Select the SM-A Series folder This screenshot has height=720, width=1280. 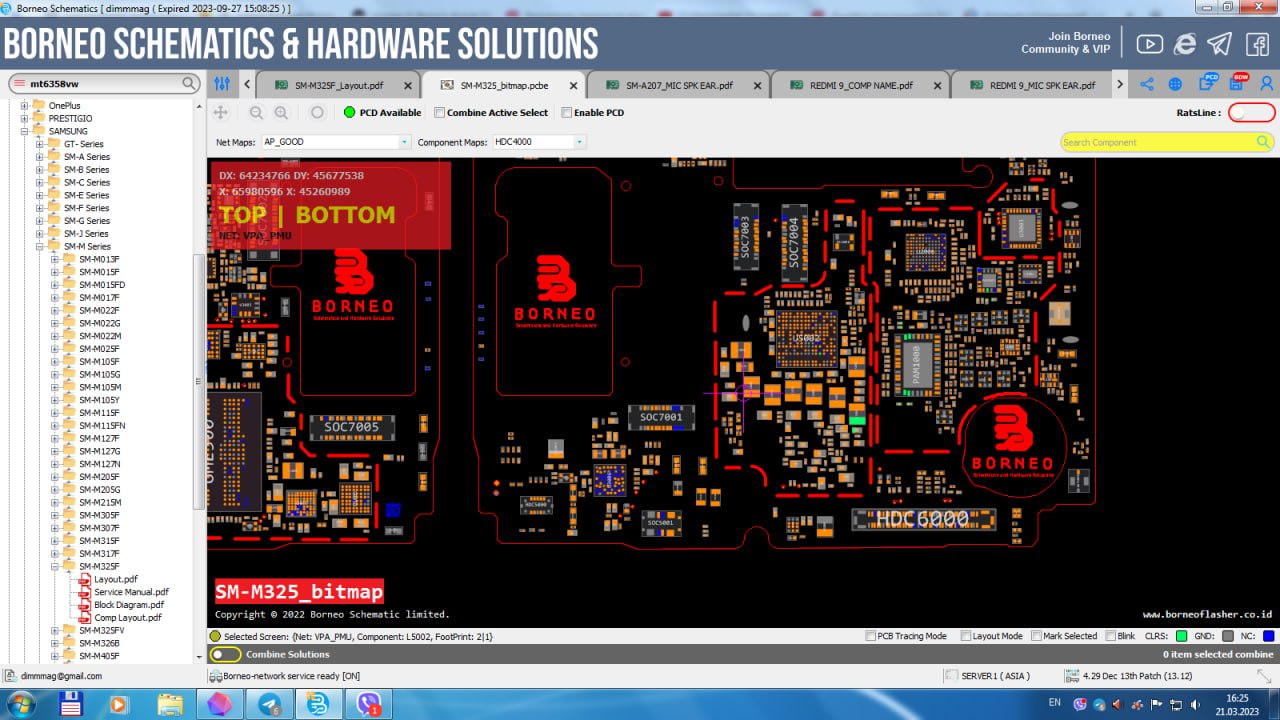tap(86, 157)
